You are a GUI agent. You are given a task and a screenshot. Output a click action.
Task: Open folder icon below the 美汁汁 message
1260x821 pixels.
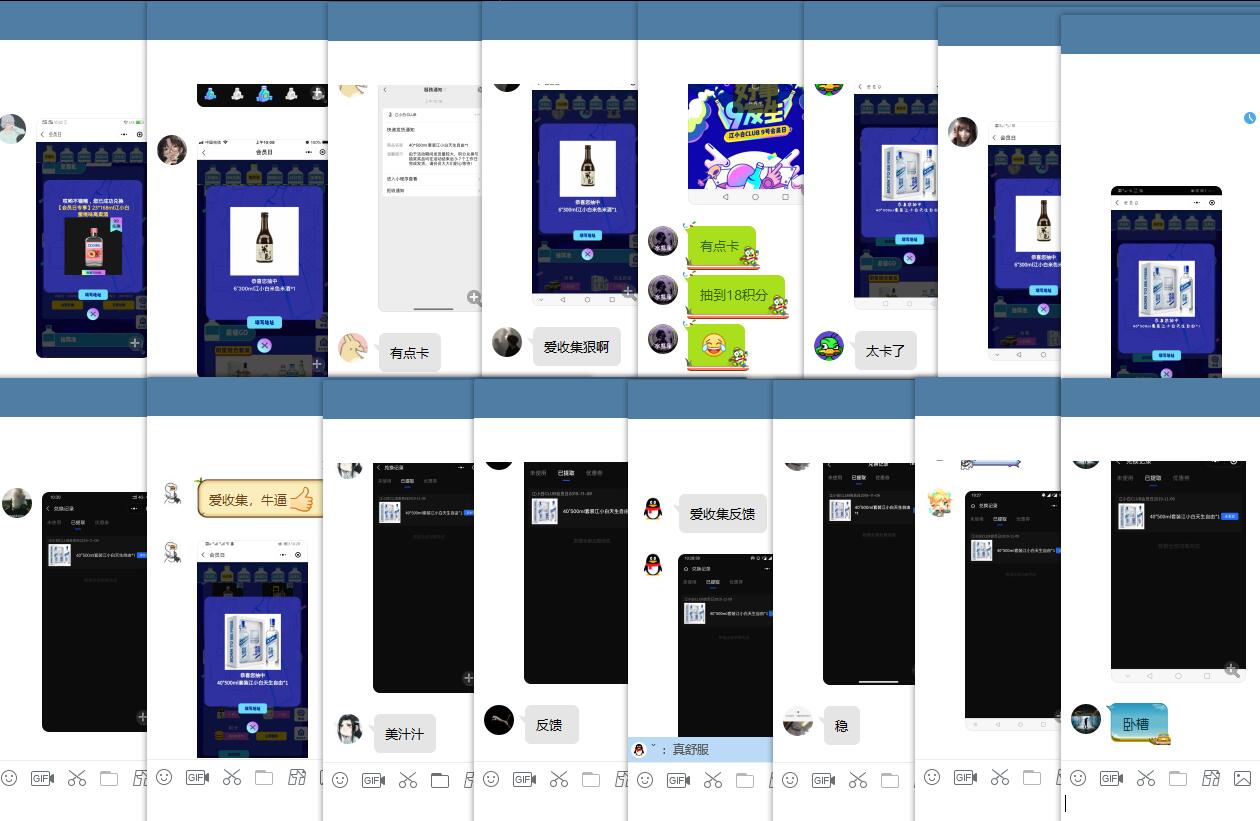(439, 780)
